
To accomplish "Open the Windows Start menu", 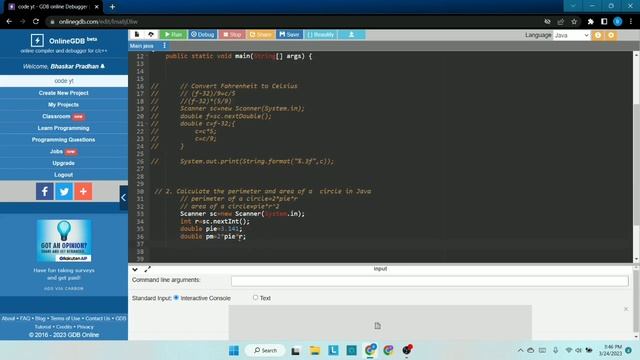I will 234,350.
